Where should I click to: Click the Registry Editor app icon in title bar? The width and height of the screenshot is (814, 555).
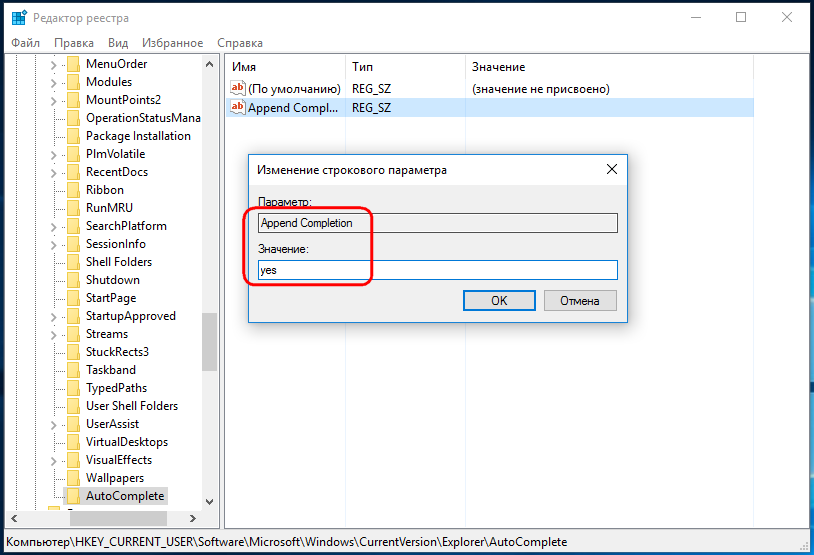(x=19, y=17)
